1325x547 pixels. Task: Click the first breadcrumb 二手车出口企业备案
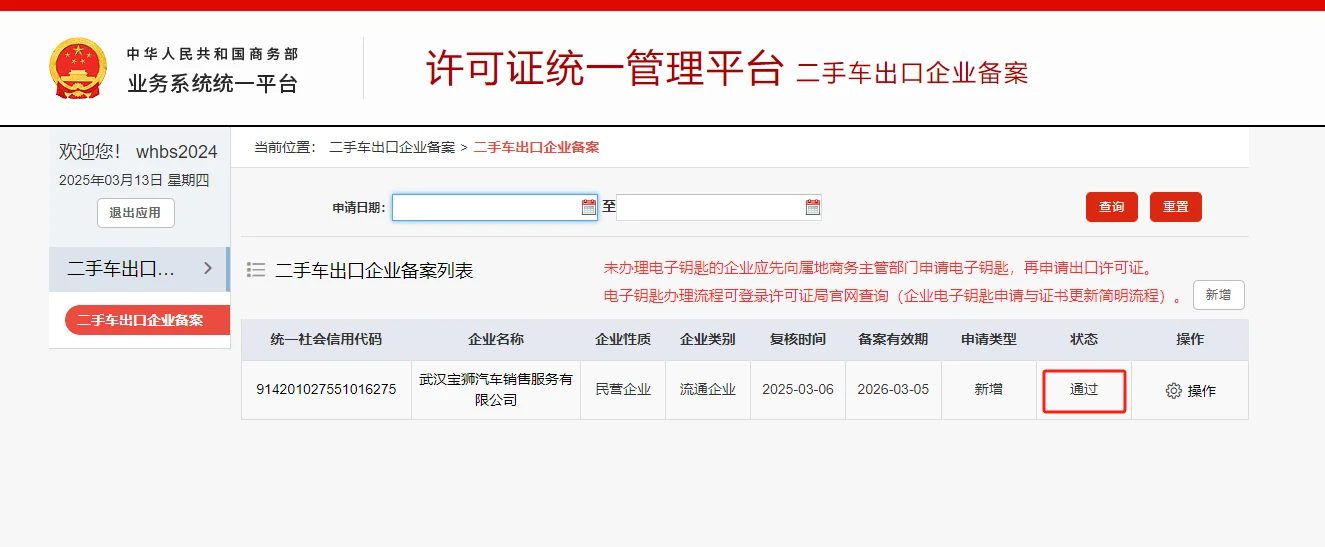tap(392, 147)
